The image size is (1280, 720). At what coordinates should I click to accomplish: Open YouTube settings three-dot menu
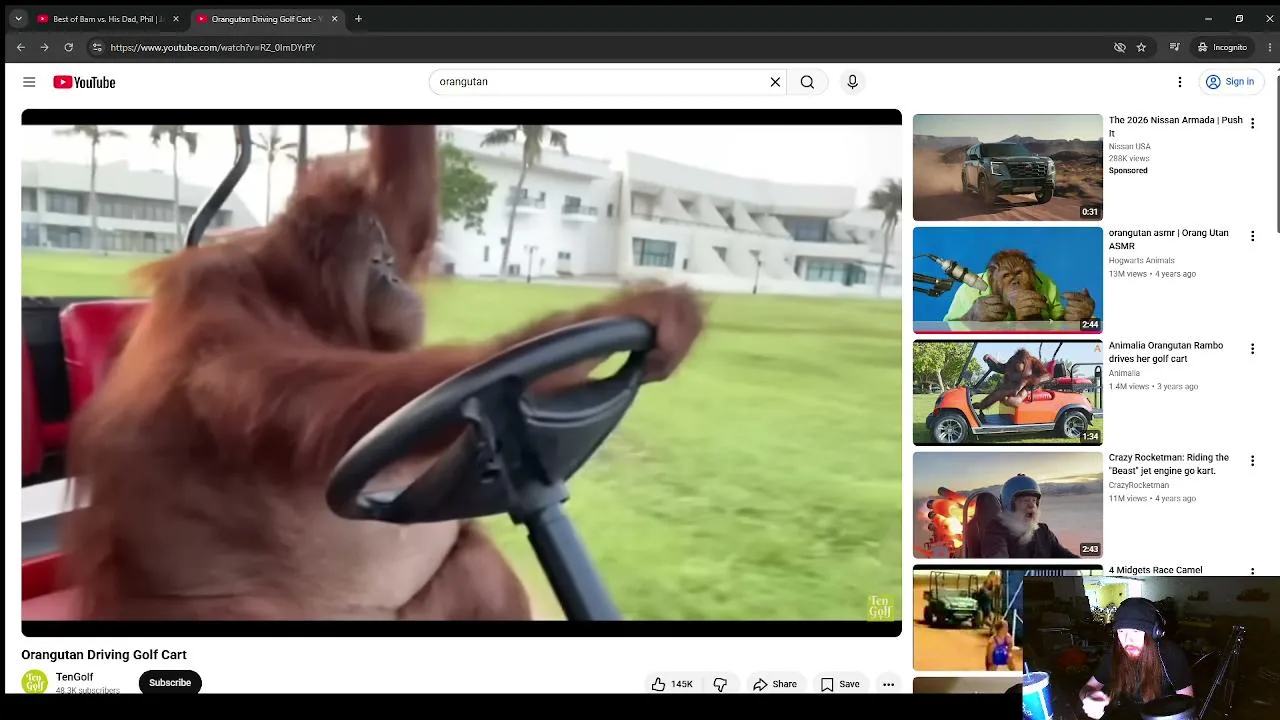[1180, 82]
